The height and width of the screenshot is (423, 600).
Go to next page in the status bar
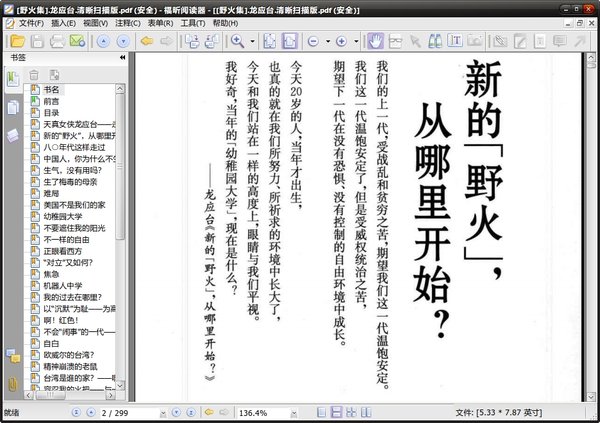176,412
